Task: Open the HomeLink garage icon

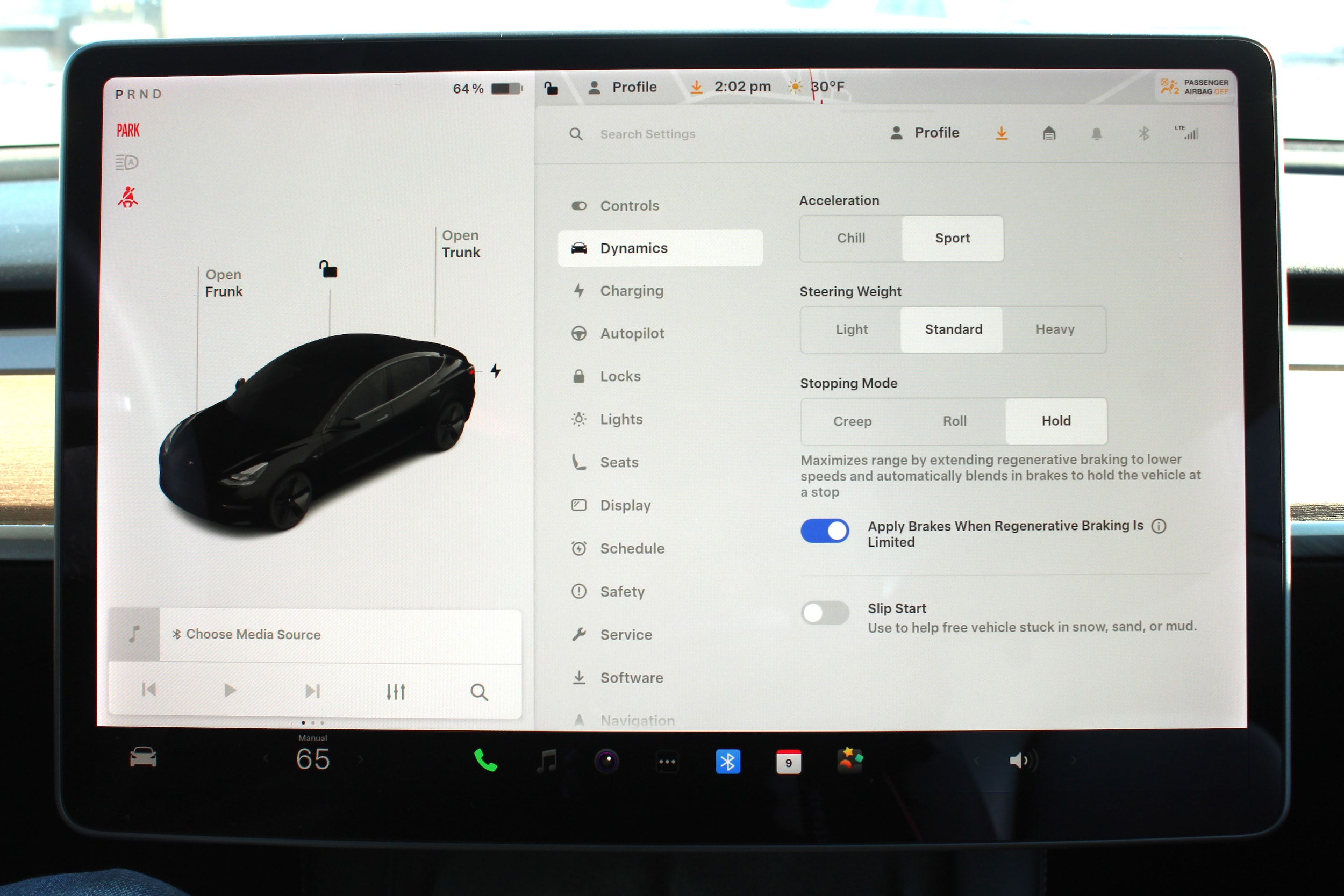Action: coord(1048,134)
